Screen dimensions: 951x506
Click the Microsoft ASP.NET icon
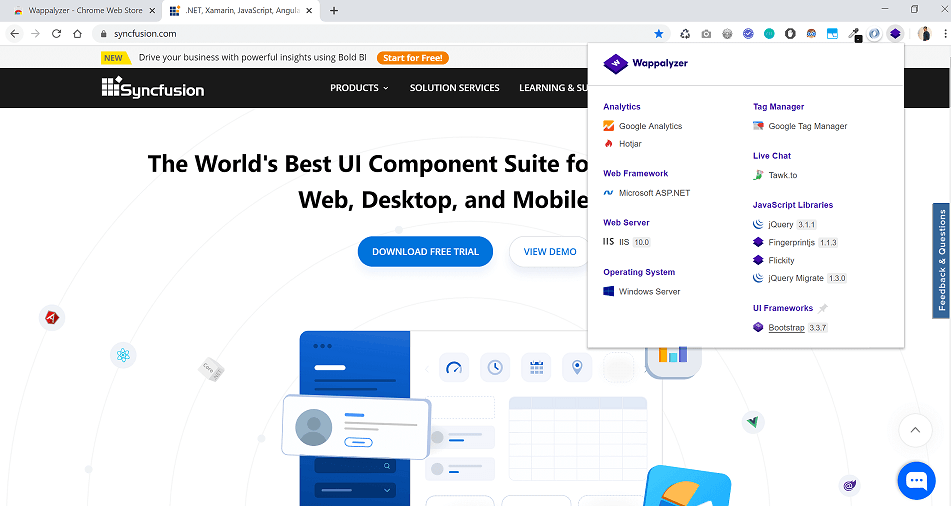[x=608, y=193]
